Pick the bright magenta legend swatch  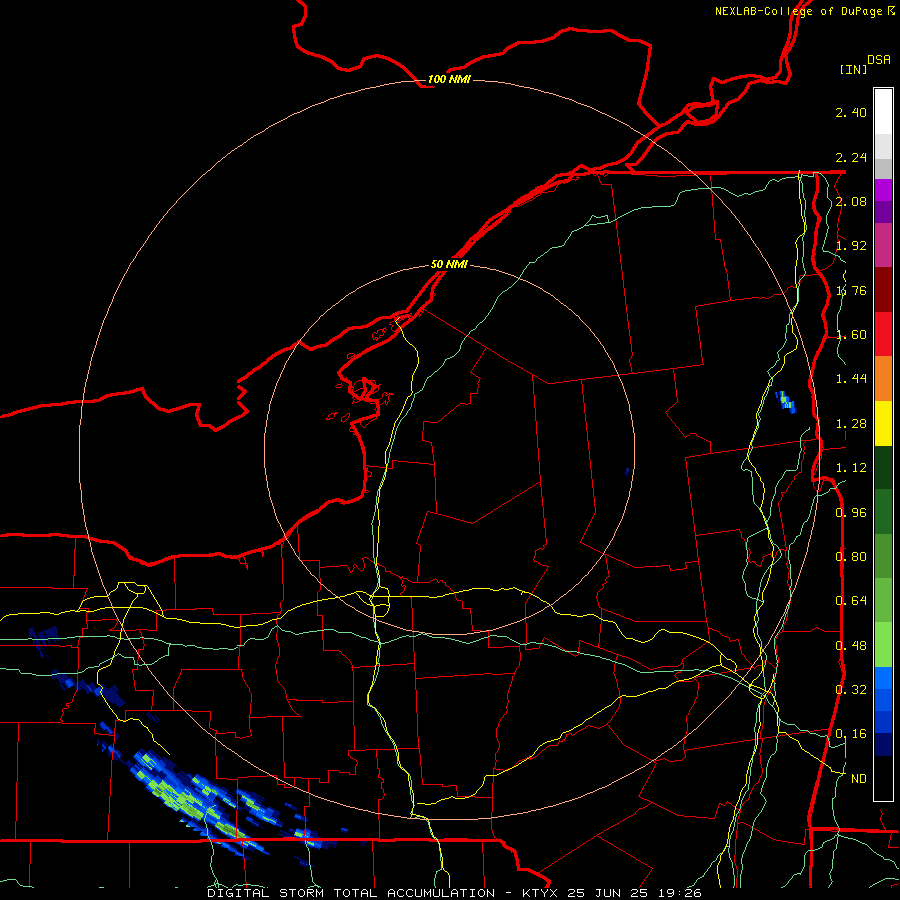[883, 190]
